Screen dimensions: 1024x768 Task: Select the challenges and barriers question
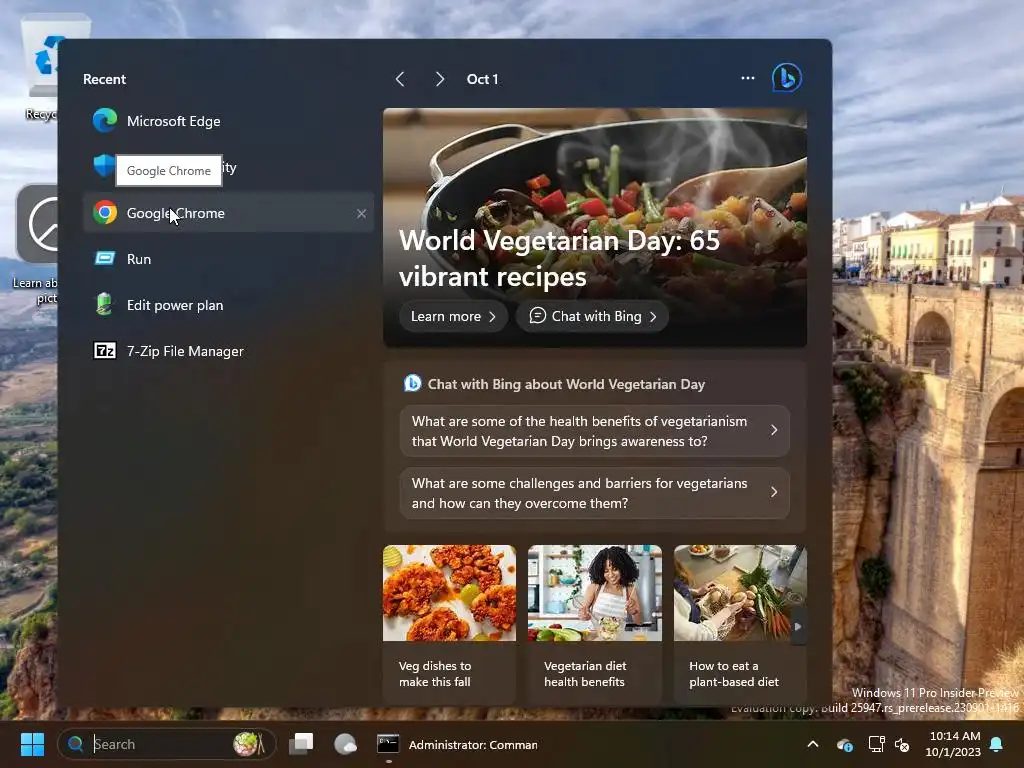(x=594, y=493)
